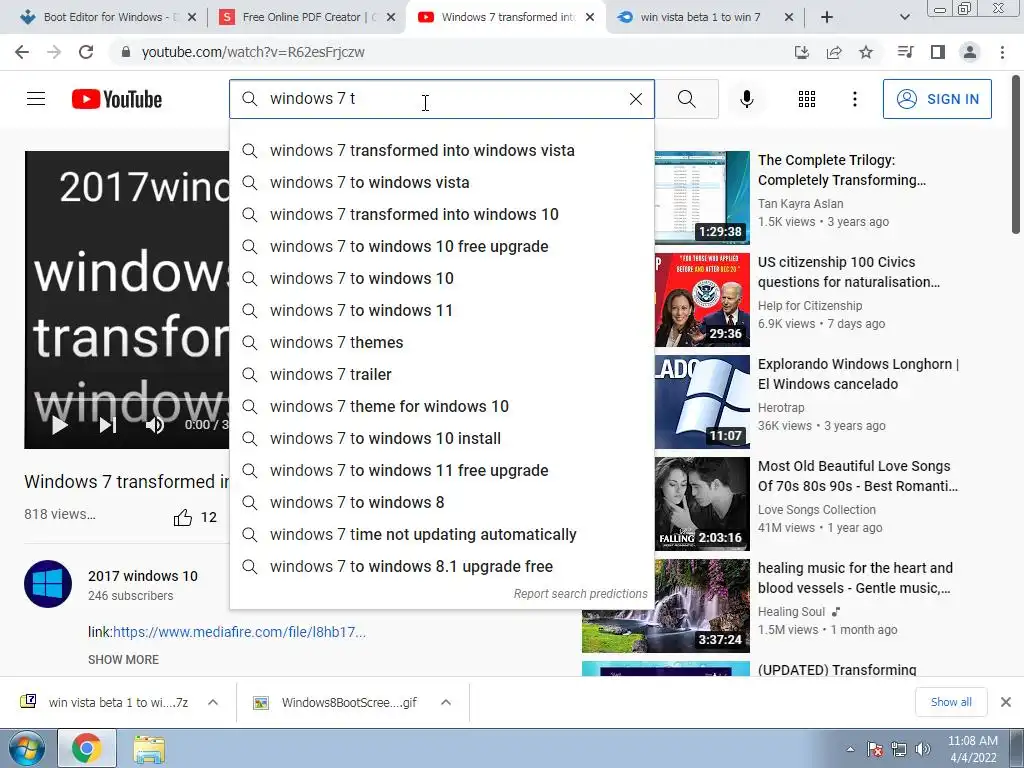Expand options for win vista beta 7z download
1024x768 pixels.
tap(213, 703)
